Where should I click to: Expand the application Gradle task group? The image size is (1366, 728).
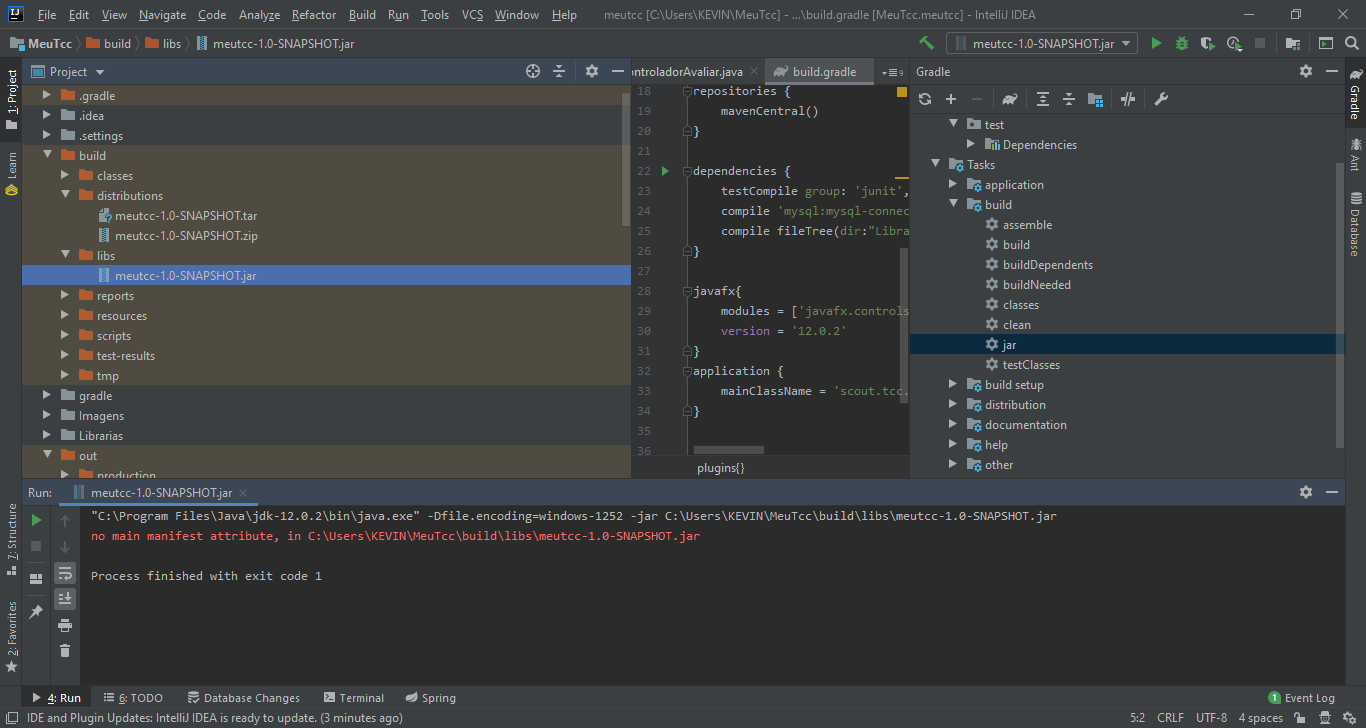954,185
